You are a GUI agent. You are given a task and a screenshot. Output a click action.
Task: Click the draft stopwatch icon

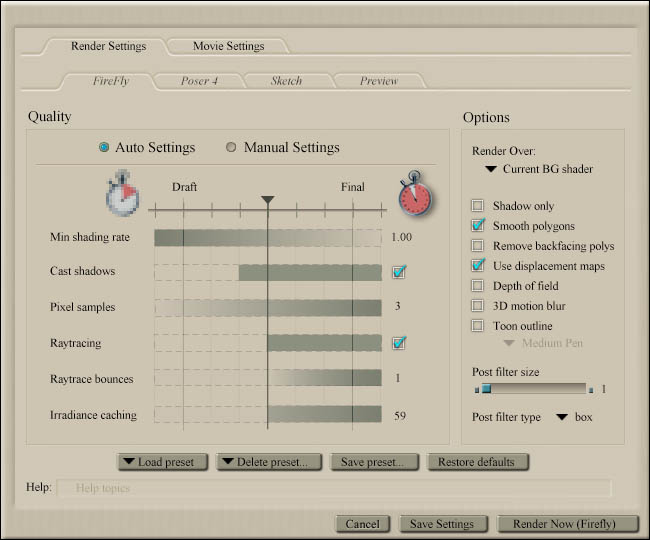click(x=122, y=193)
